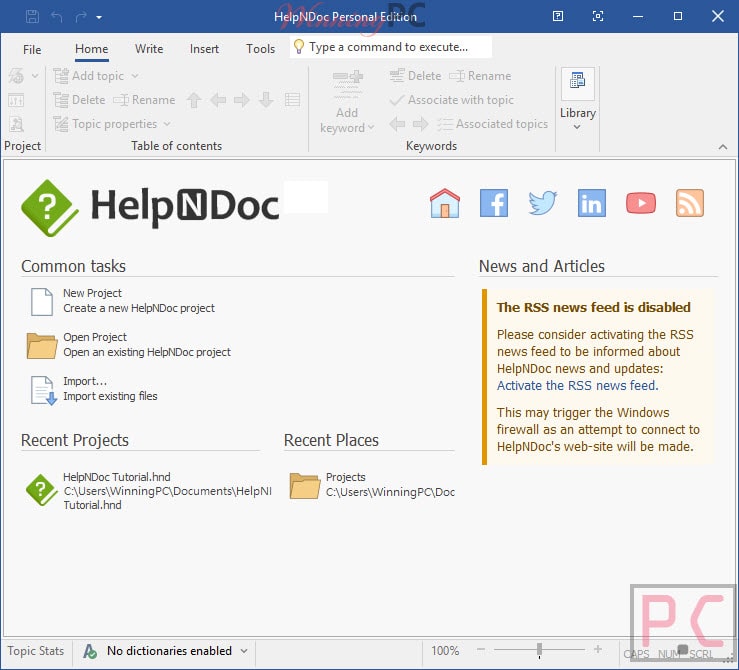Image resolution: width=739 pixels, height=670 pixels.
Task: Move keyword right in Keywords group
Action: 420,124
